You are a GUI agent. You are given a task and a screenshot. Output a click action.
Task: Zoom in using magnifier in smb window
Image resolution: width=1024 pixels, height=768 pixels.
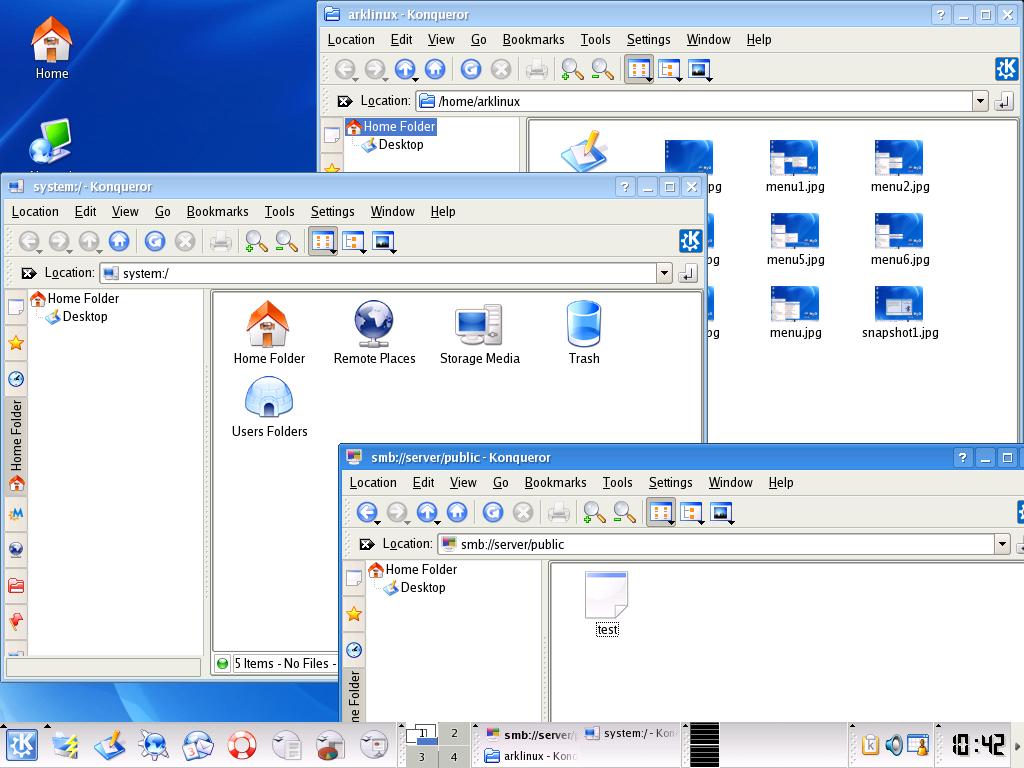[x=594, y=513]
